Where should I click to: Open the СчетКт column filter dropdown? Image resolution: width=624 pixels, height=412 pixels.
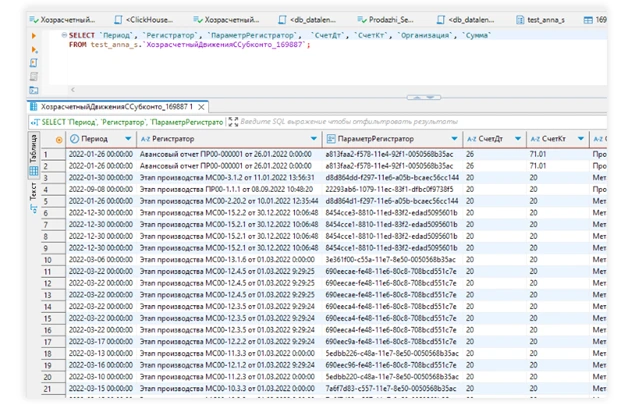click(579, 139)
